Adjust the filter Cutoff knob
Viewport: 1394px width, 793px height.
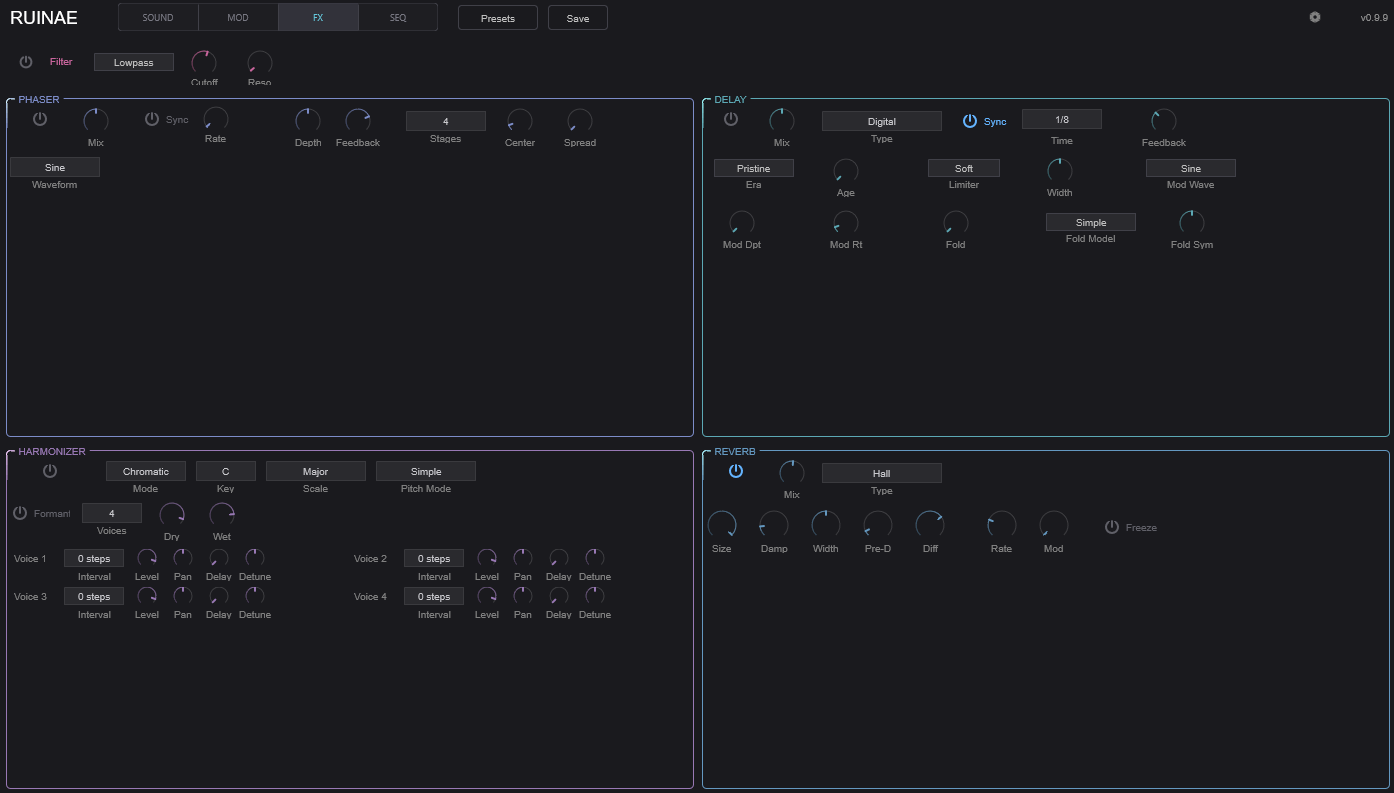[204, 62]
